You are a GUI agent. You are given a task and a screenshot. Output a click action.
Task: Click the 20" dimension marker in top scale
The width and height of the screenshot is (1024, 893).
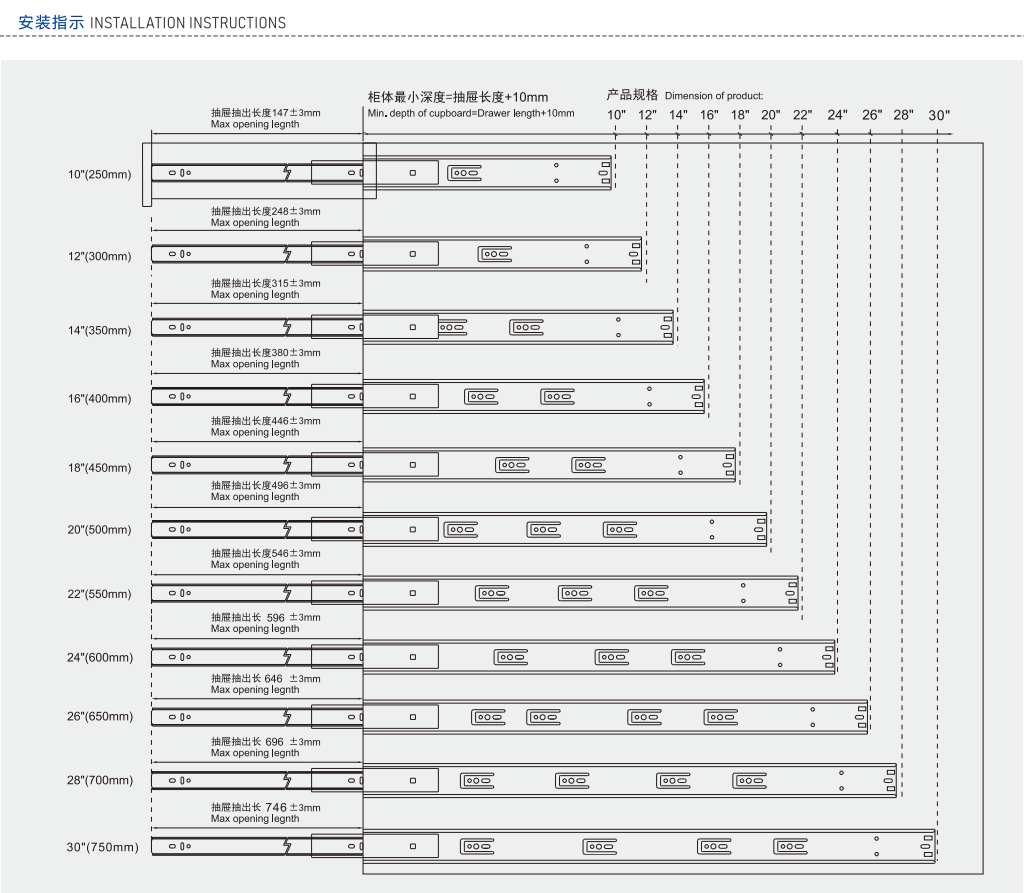pos(770,115)
